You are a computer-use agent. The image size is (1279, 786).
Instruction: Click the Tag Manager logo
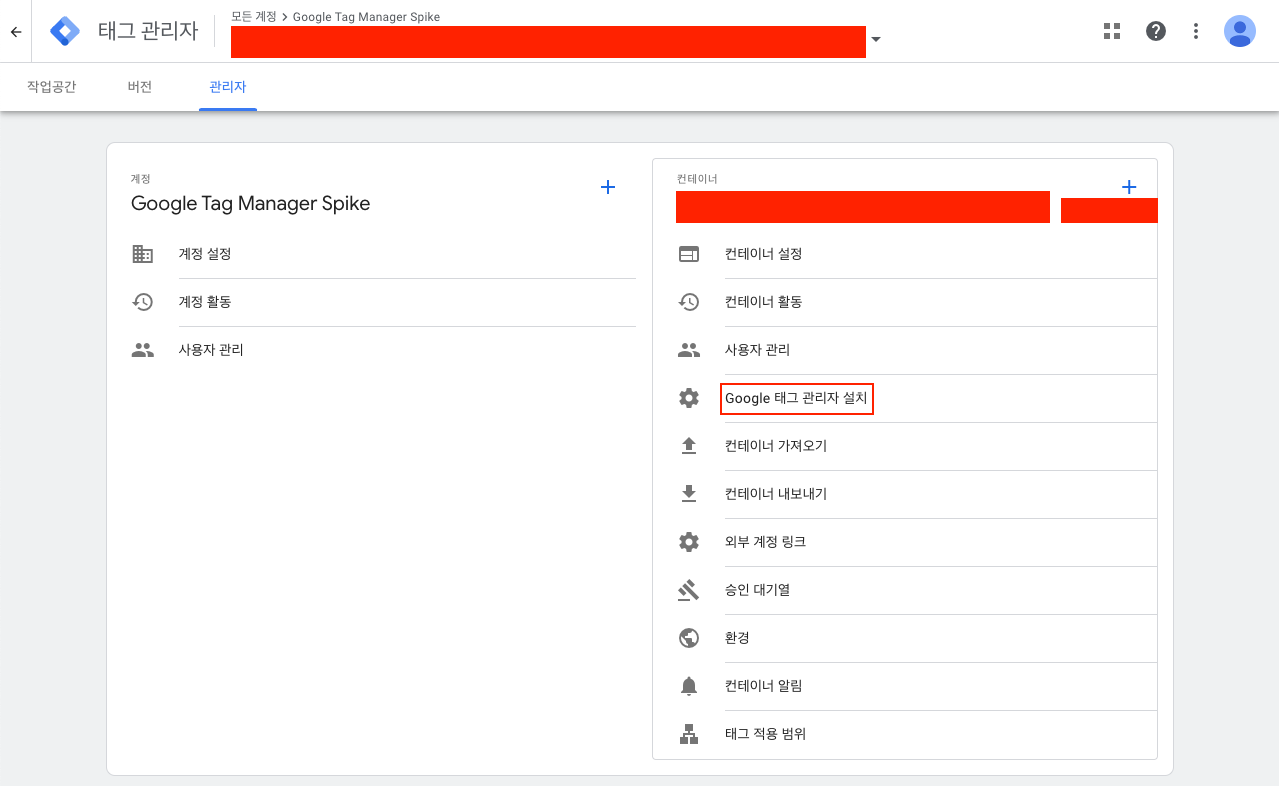(65, 31)
